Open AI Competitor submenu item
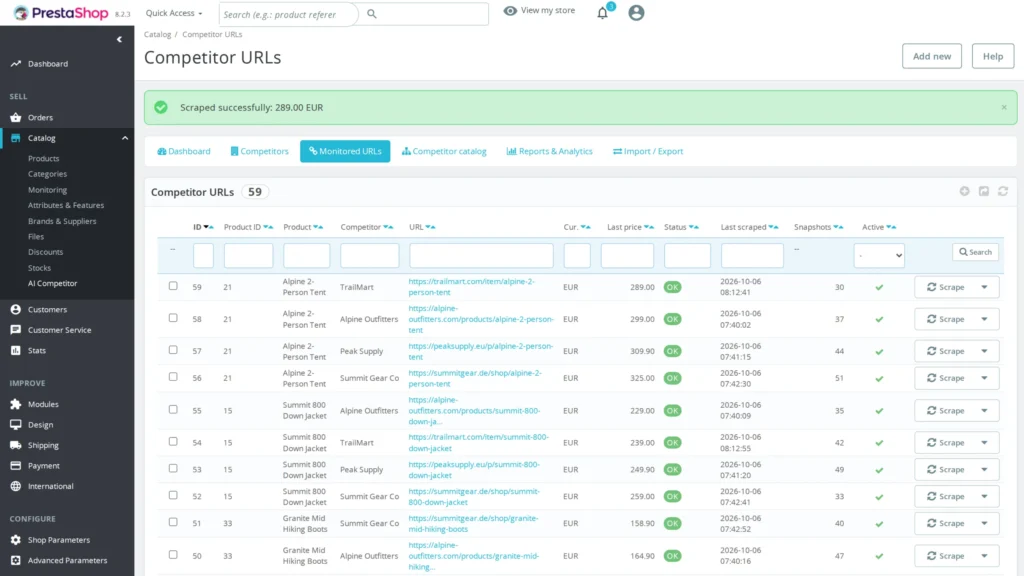This screenshot has width=1024, height=576. point(52,283)
